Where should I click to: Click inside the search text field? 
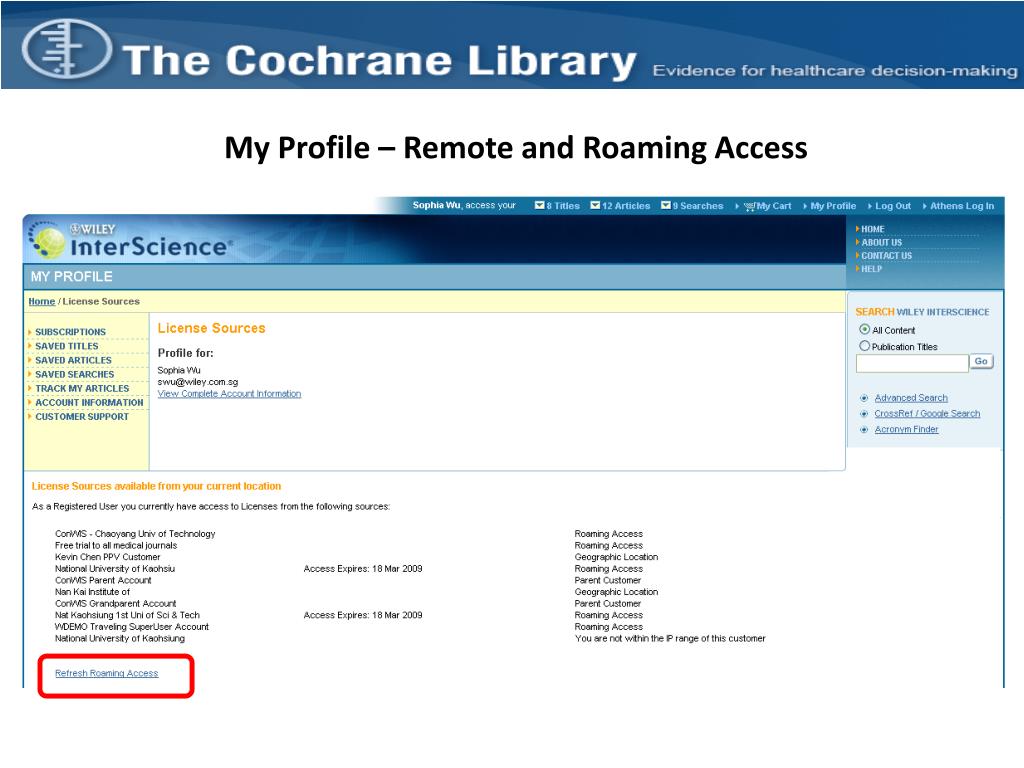[x=912, y=362]
